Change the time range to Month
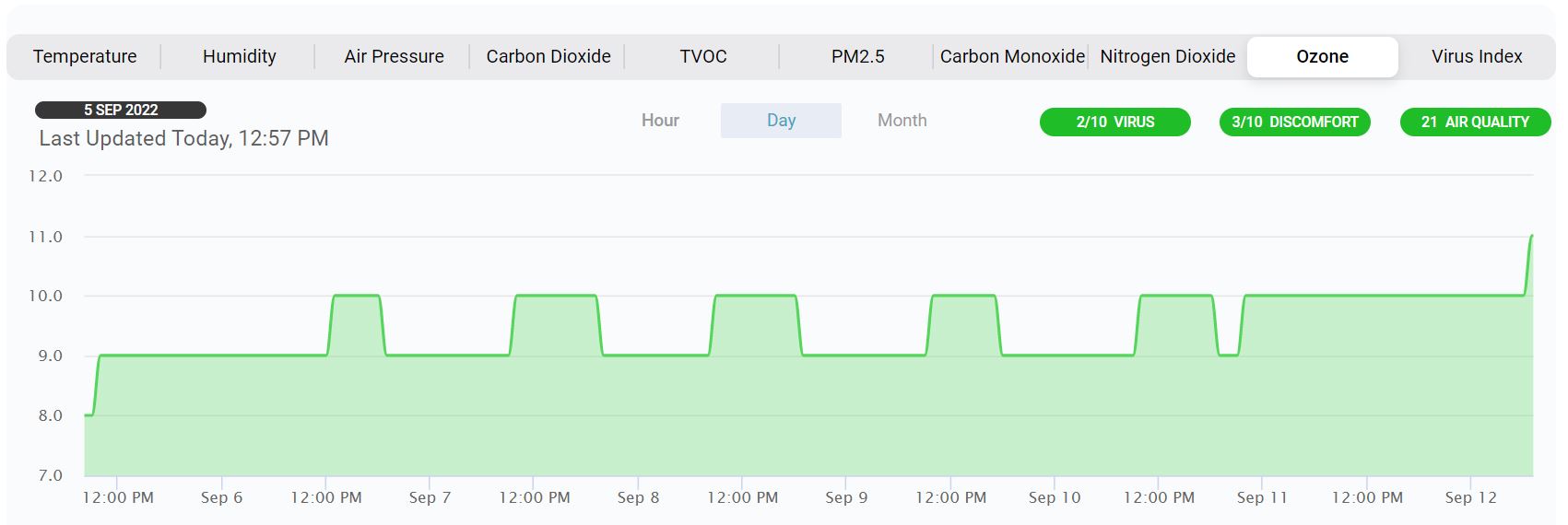This screenshot has width=1568, height=525. (x=902, y=121)
